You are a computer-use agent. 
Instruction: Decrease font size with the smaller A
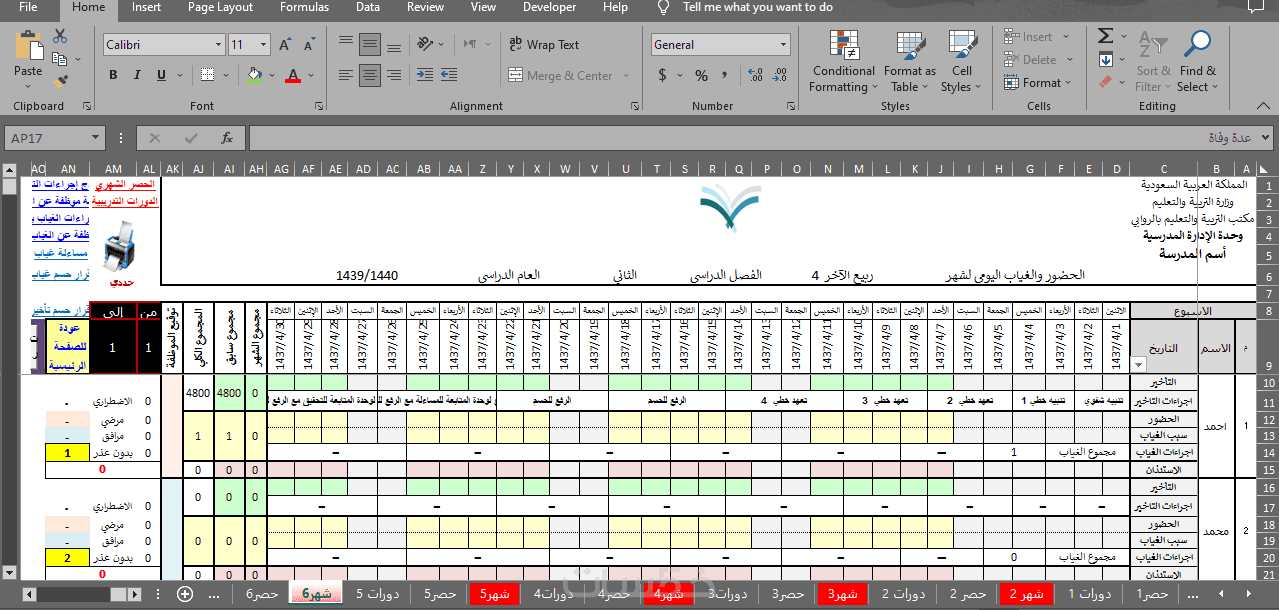point(308,45)
